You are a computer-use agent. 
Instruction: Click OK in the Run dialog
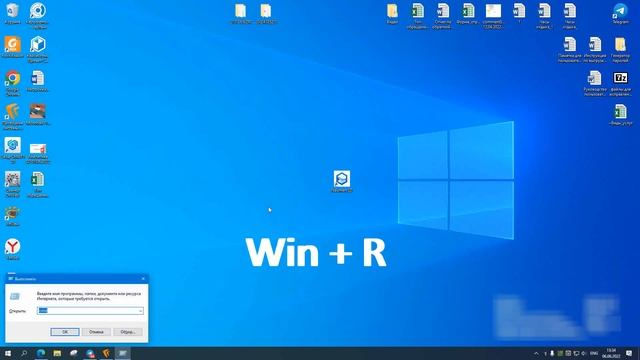[x=65, y=332]
